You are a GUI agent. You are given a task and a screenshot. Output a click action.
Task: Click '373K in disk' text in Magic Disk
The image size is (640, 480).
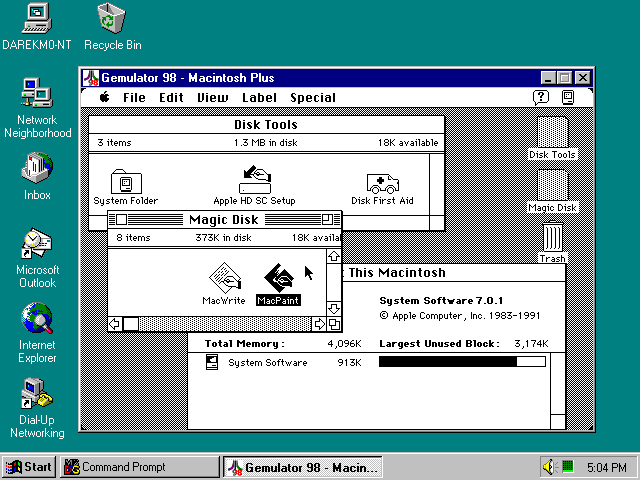(223, 238)
